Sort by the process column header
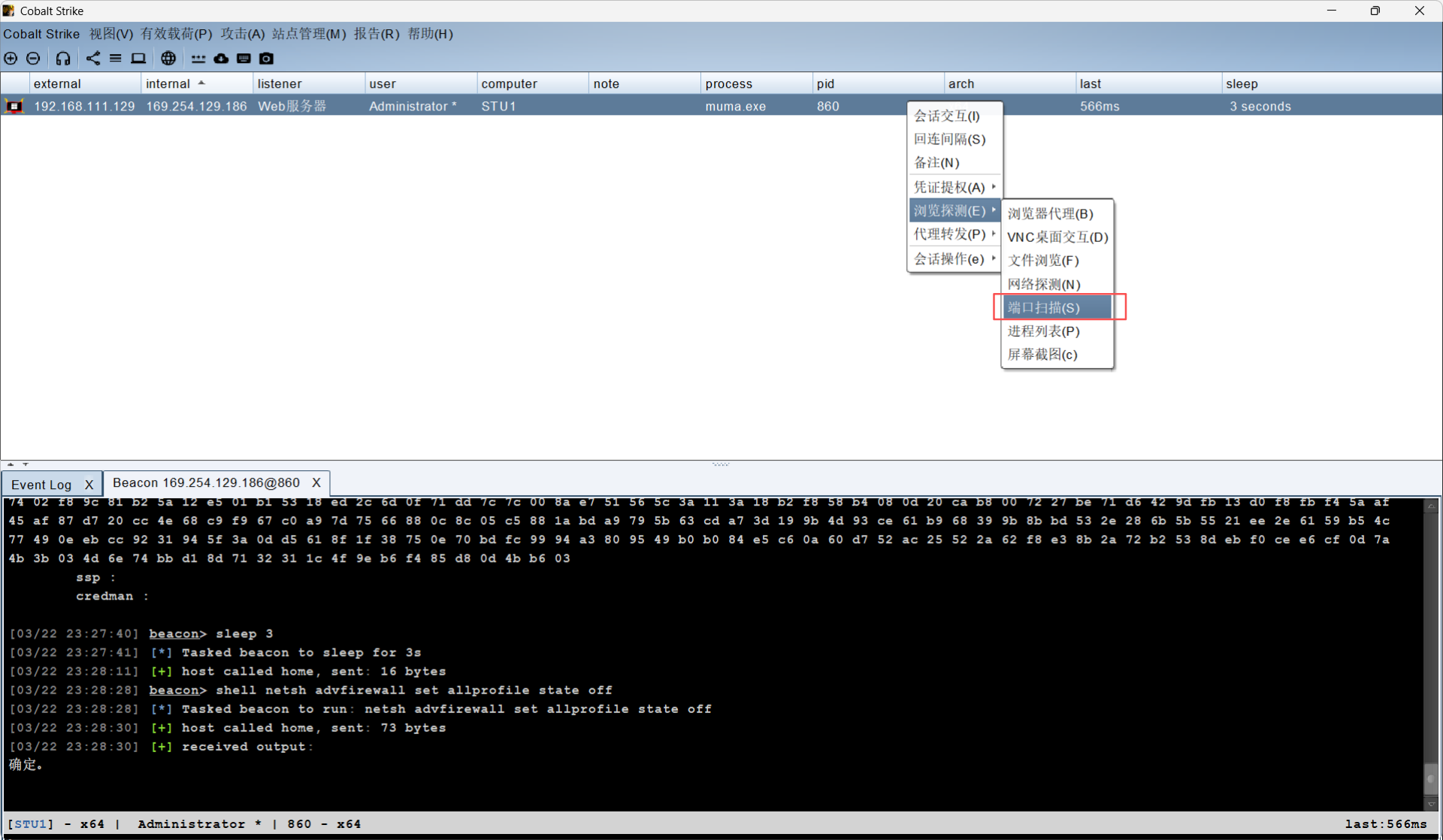Viewport: 1443px width, 840px height. point(757,83)
